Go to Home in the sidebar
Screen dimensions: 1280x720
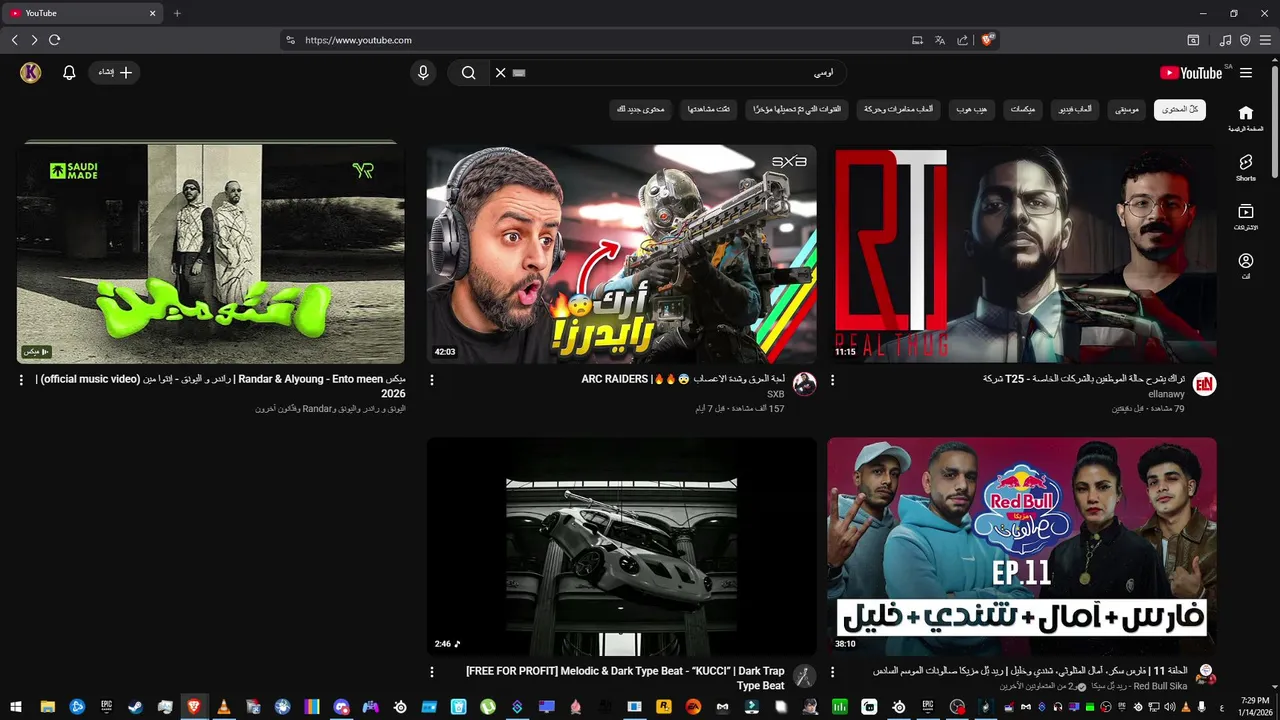pos(1246,118)
